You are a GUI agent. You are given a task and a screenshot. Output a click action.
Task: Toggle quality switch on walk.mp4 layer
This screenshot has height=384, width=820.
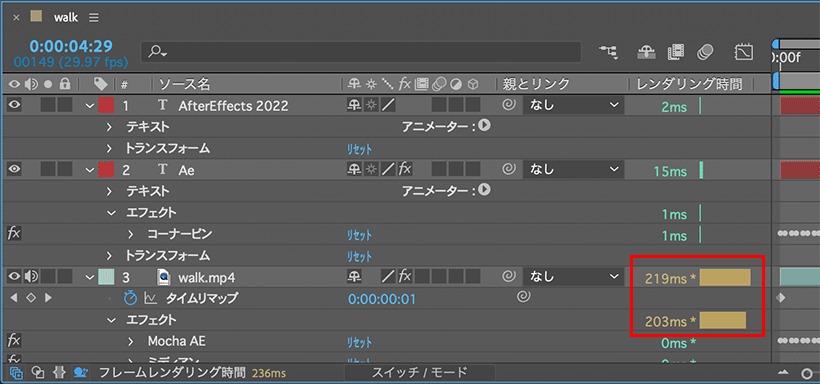[388, 276]
